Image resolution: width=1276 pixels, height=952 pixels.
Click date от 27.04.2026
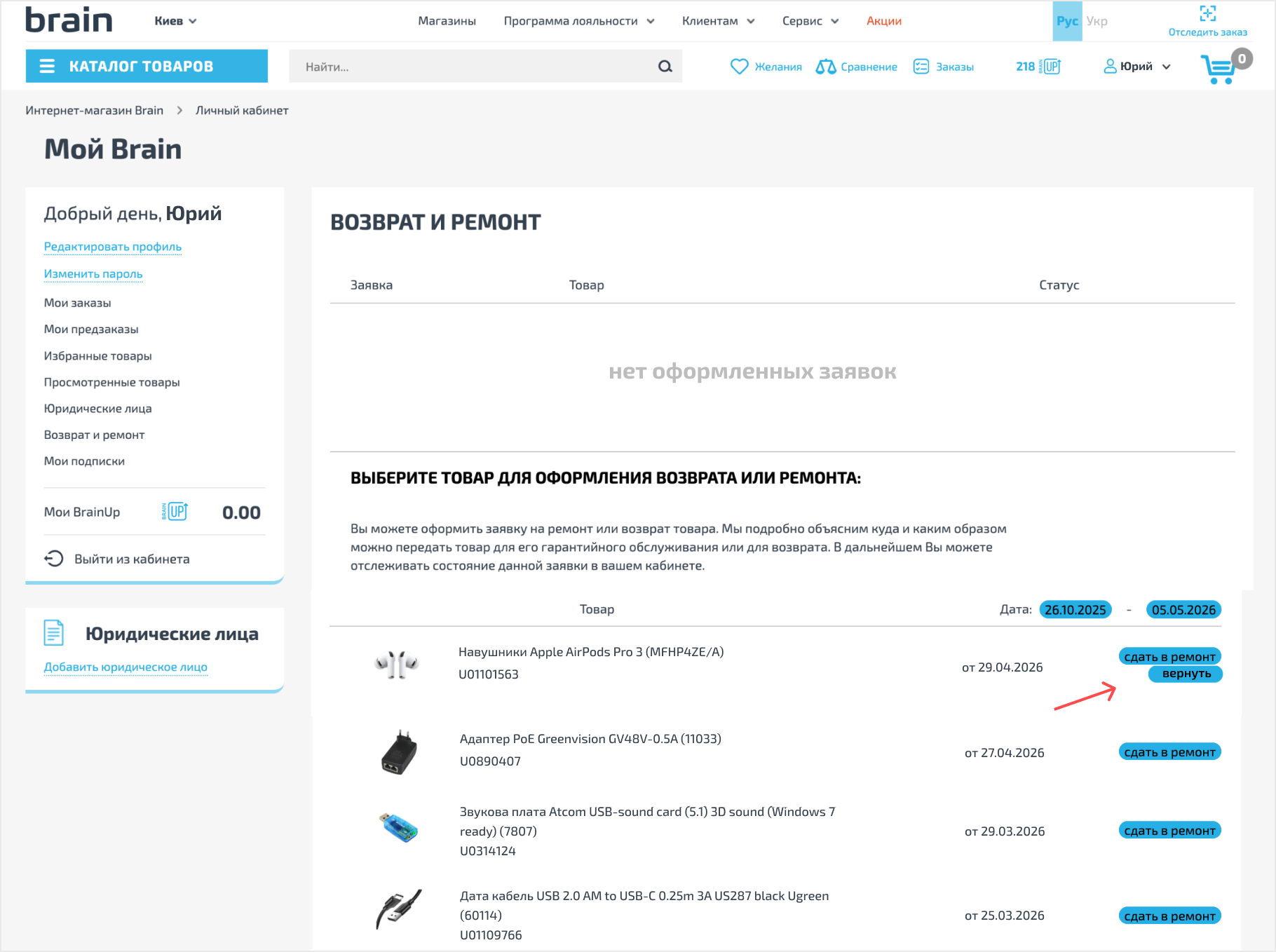coord(1004,753)
